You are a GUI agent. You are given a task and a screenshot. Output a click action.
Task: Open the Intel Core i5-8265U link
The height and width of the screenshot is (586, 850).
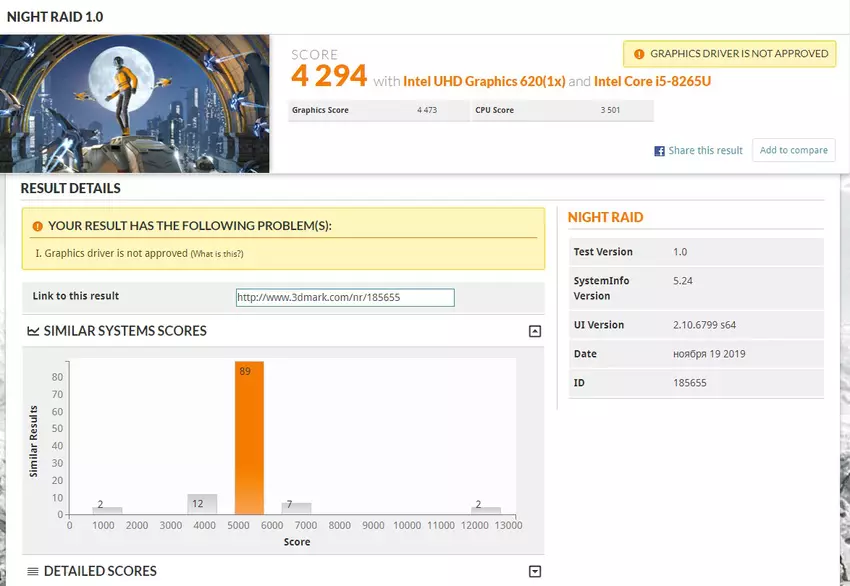click(x=652, y=81)
